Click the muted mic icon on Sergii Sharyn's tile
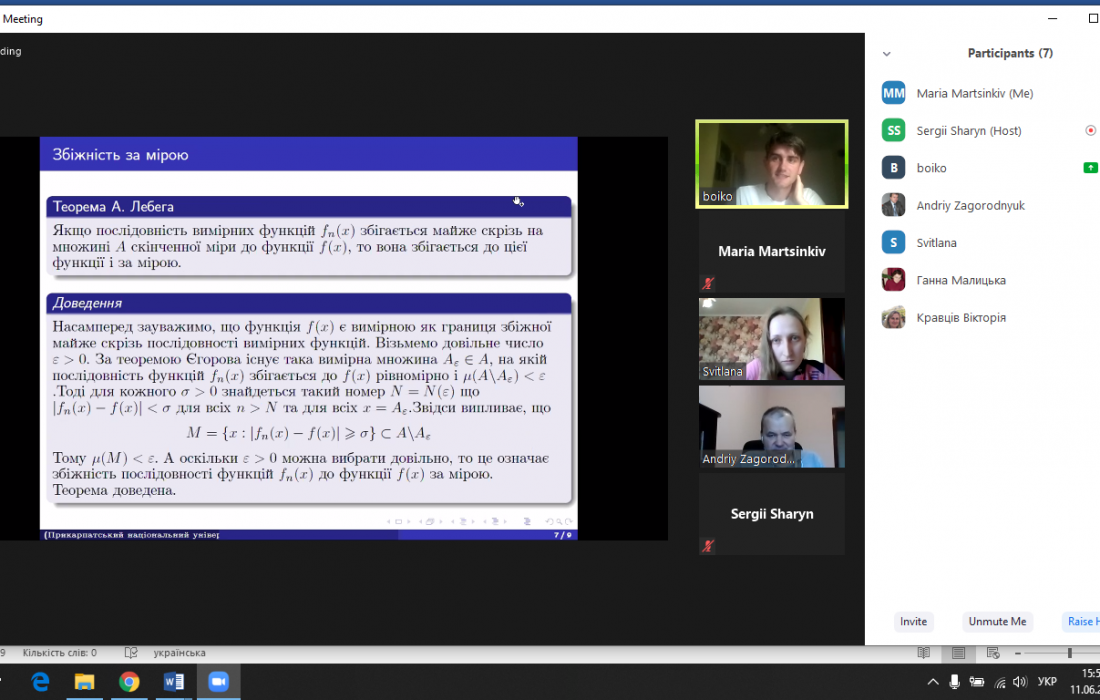This screenshot has width=1100, height=700. (708, 545)
